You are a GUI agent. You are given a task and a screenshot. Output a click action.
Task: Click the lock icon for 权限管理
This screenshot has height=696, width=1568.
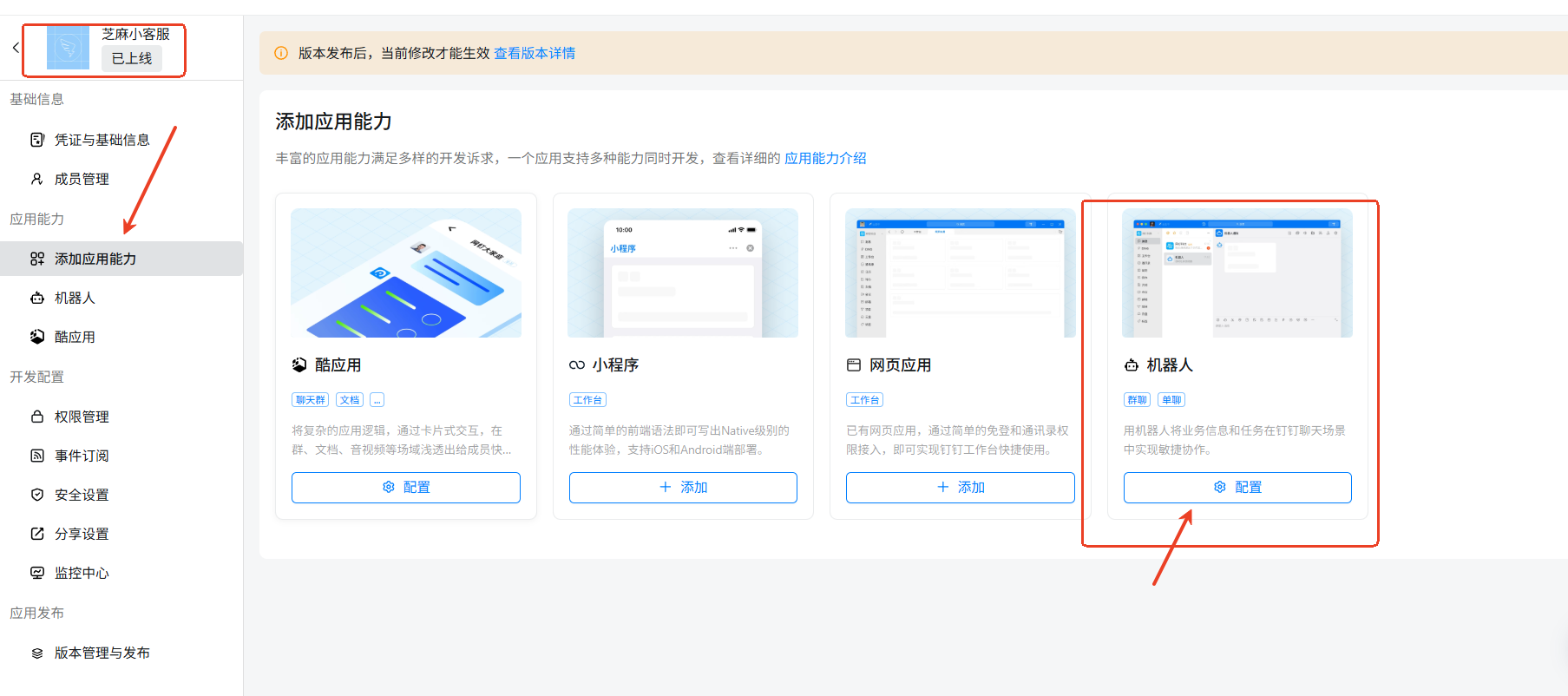(37, 417)
